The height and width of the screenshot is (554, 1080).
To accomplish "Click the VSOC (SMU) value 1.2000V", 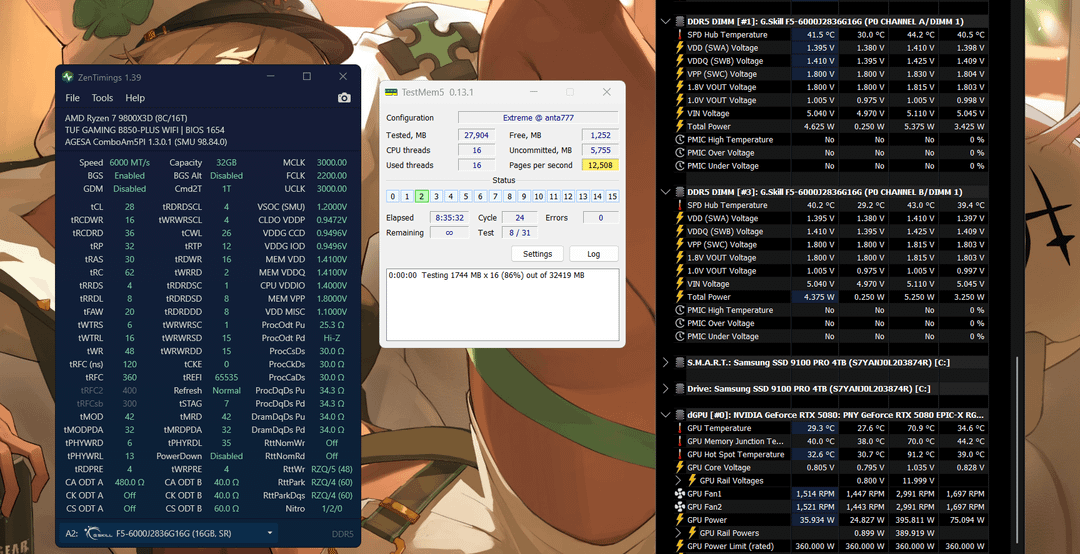I will (x=332, y=207).
